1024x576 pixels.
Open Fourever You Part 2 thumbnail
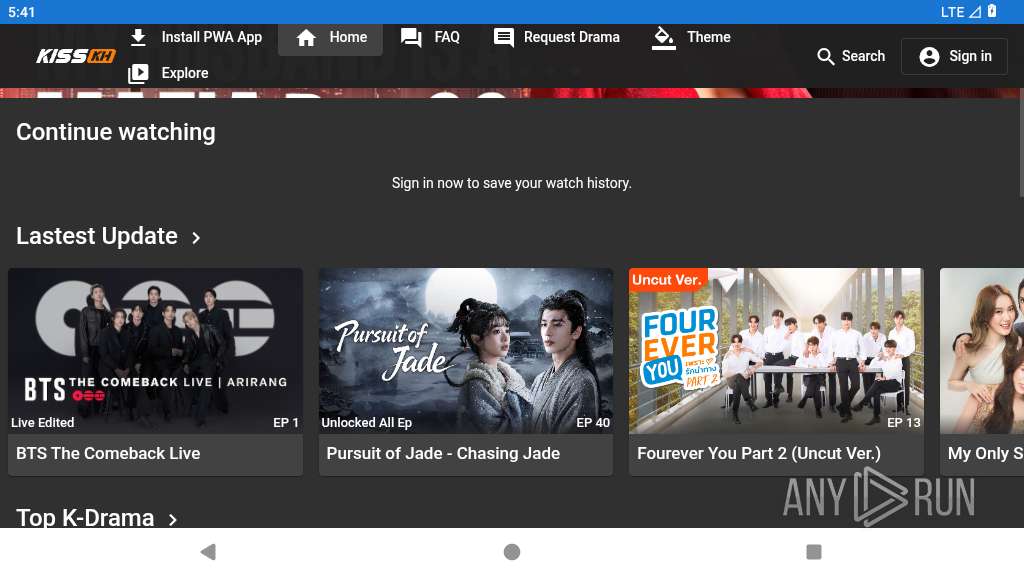[776, 351]
